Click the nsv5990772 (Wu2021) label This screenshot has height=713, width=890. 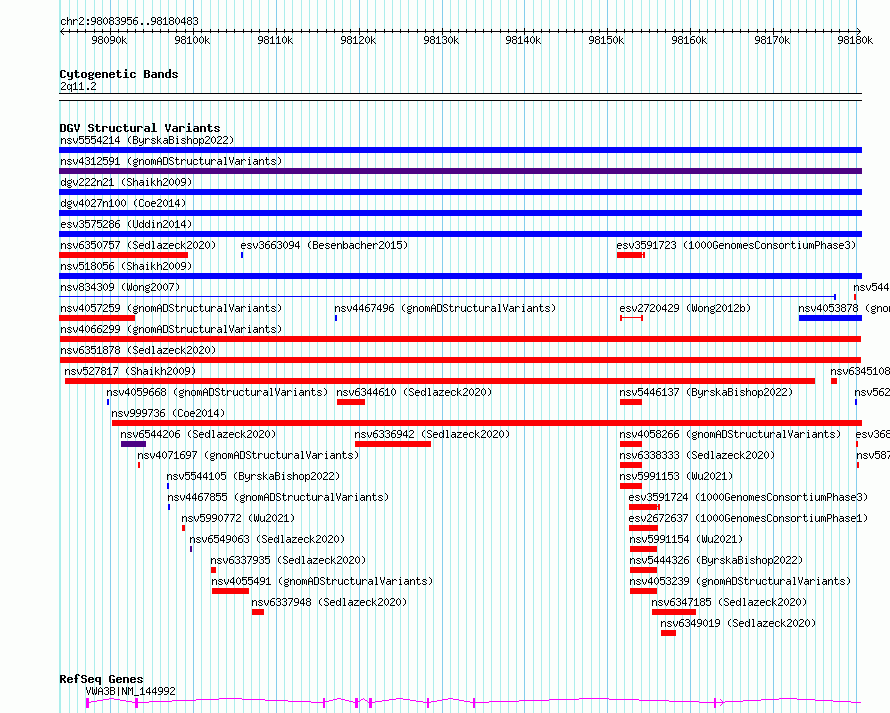click(x=238, y=518)
